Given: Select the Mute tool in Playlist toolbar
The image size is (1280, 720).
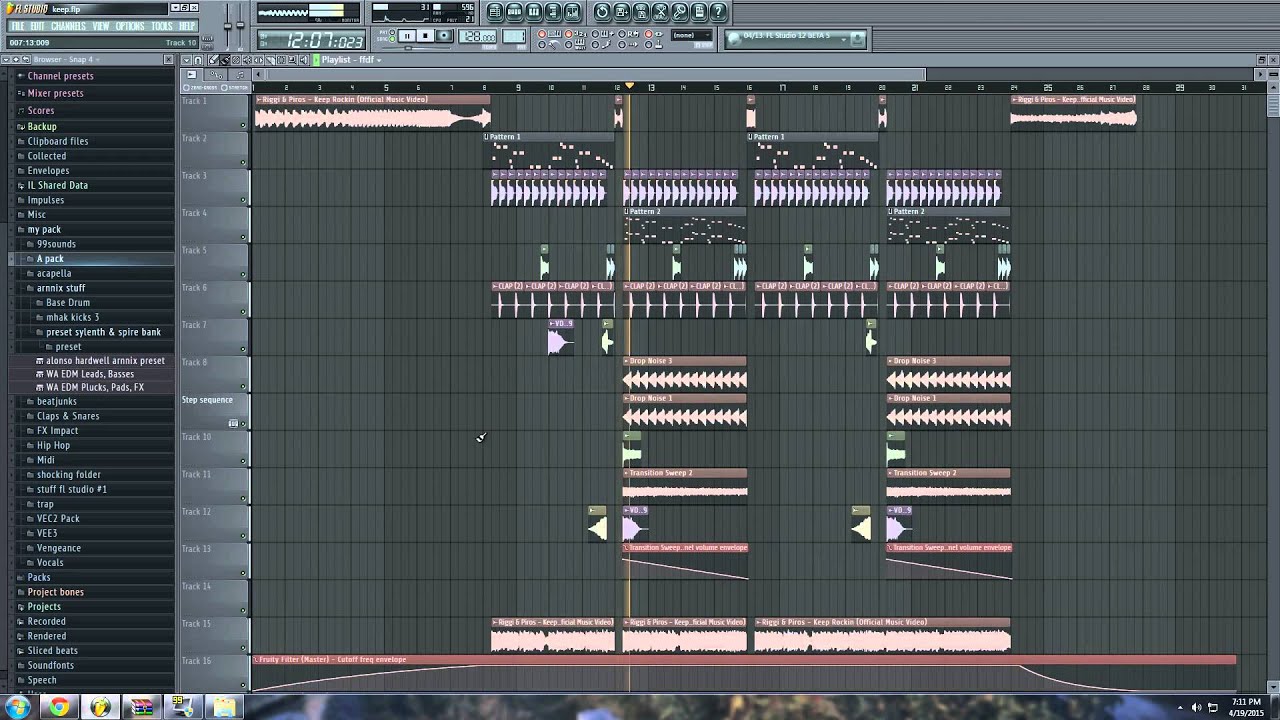Looking at the screenshot, I should point(247,60).
